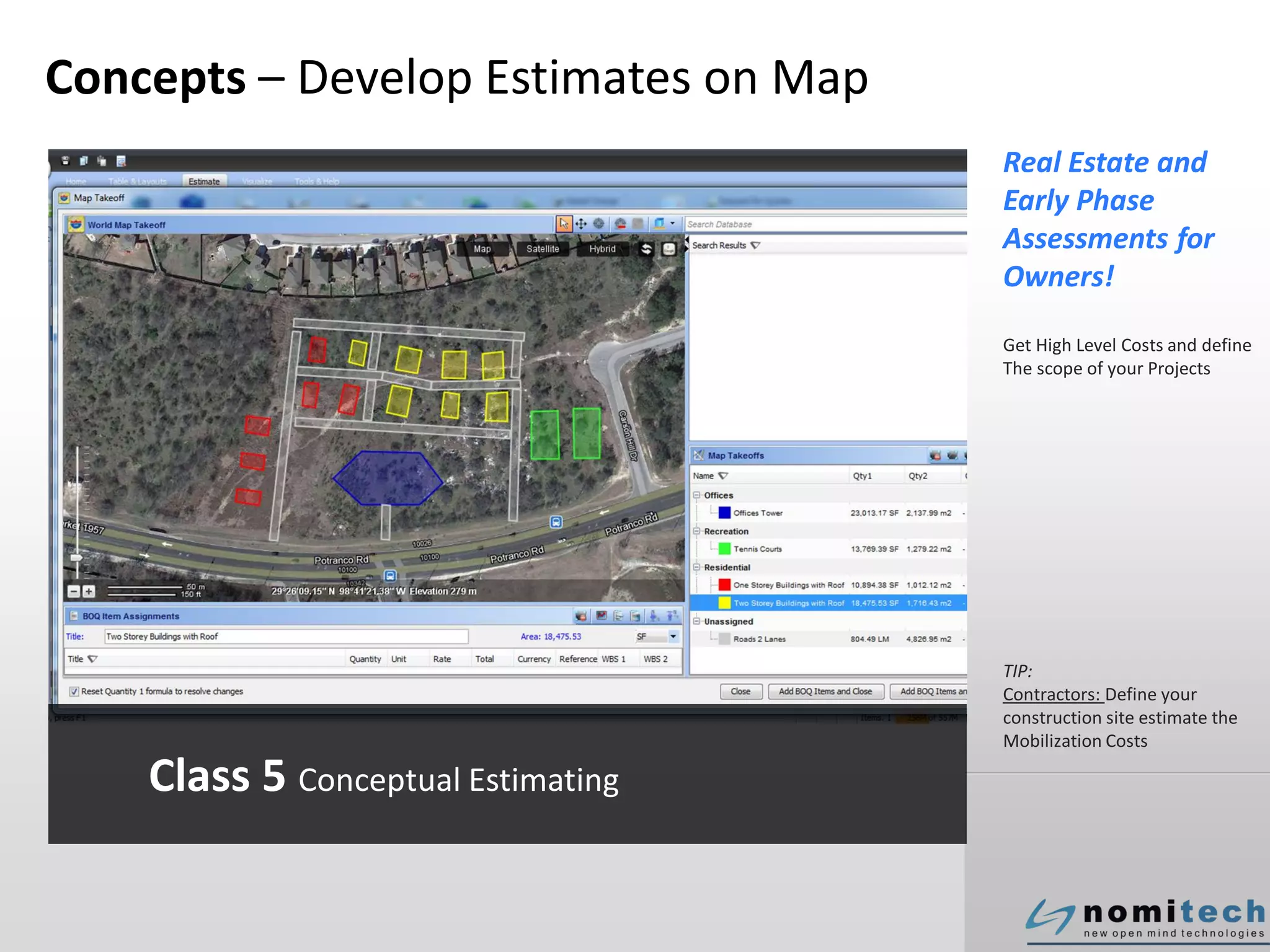Collapse the Offices group
1270x952 pixels.
[696, 495]
